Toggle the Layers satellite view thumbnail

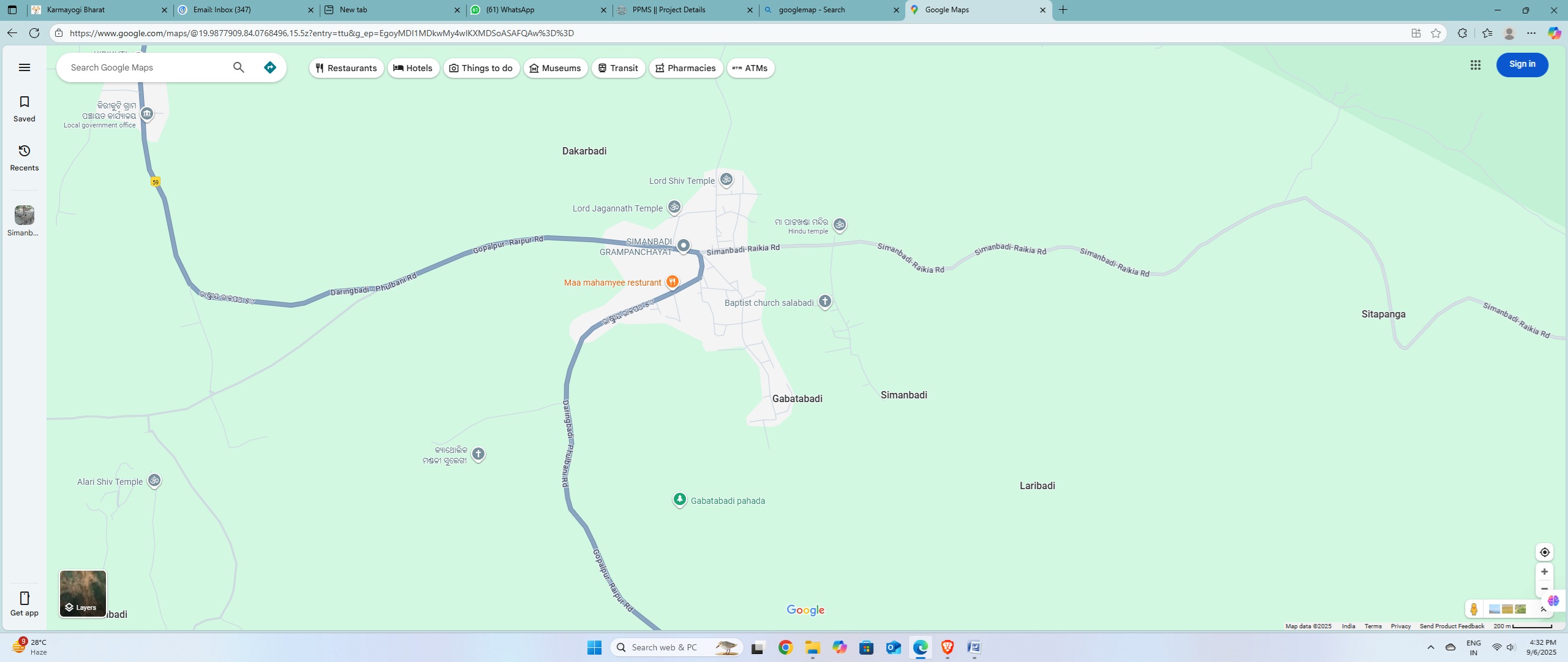[x=83, y=593]
